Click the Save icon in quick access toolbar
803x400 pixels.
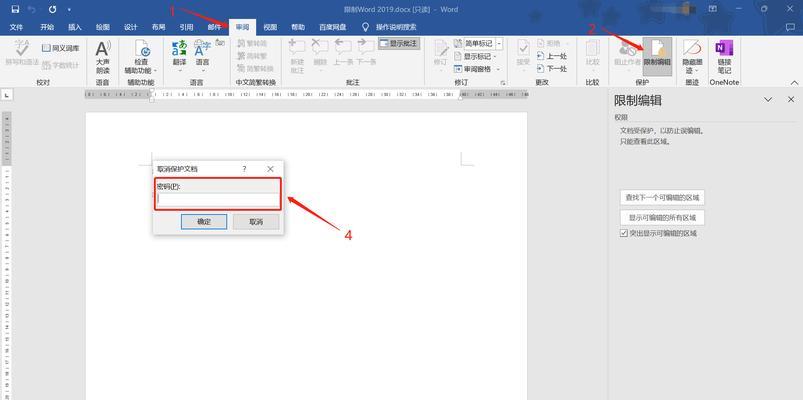pyautogui.click(x=15, y=9)
